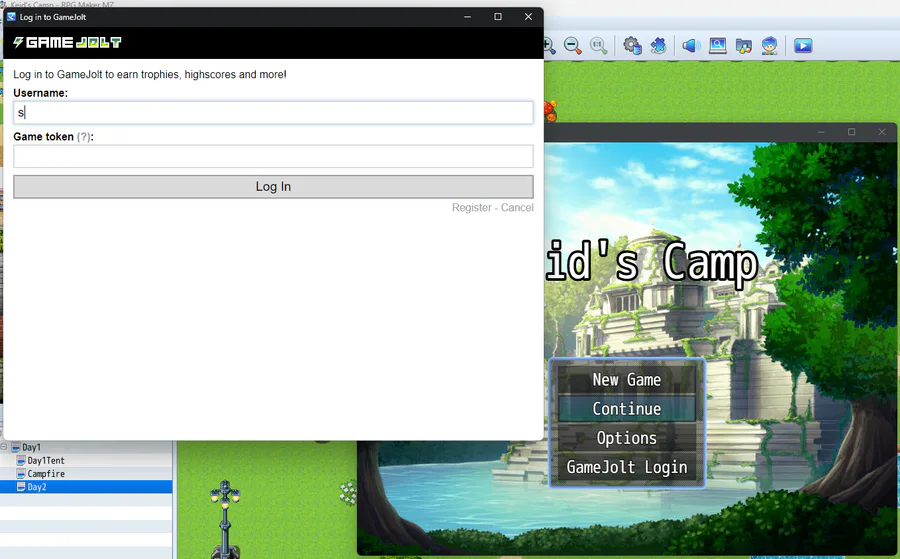
Task: Minimize the Log in to GameJolt window
Action: (x=467, y=17)
